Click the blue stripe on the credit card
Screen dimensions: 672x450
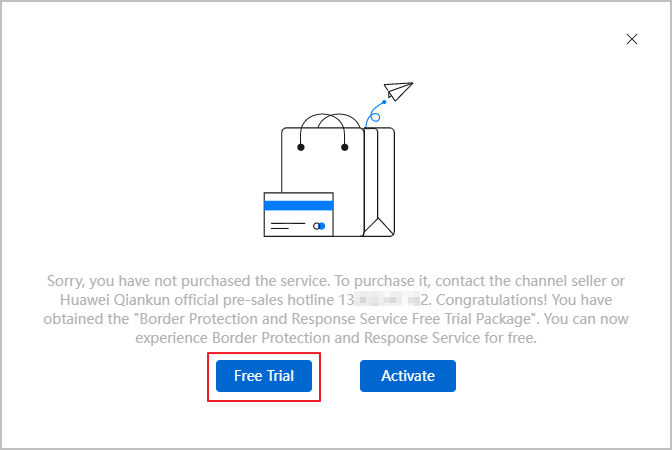click(x=299, y=206)
